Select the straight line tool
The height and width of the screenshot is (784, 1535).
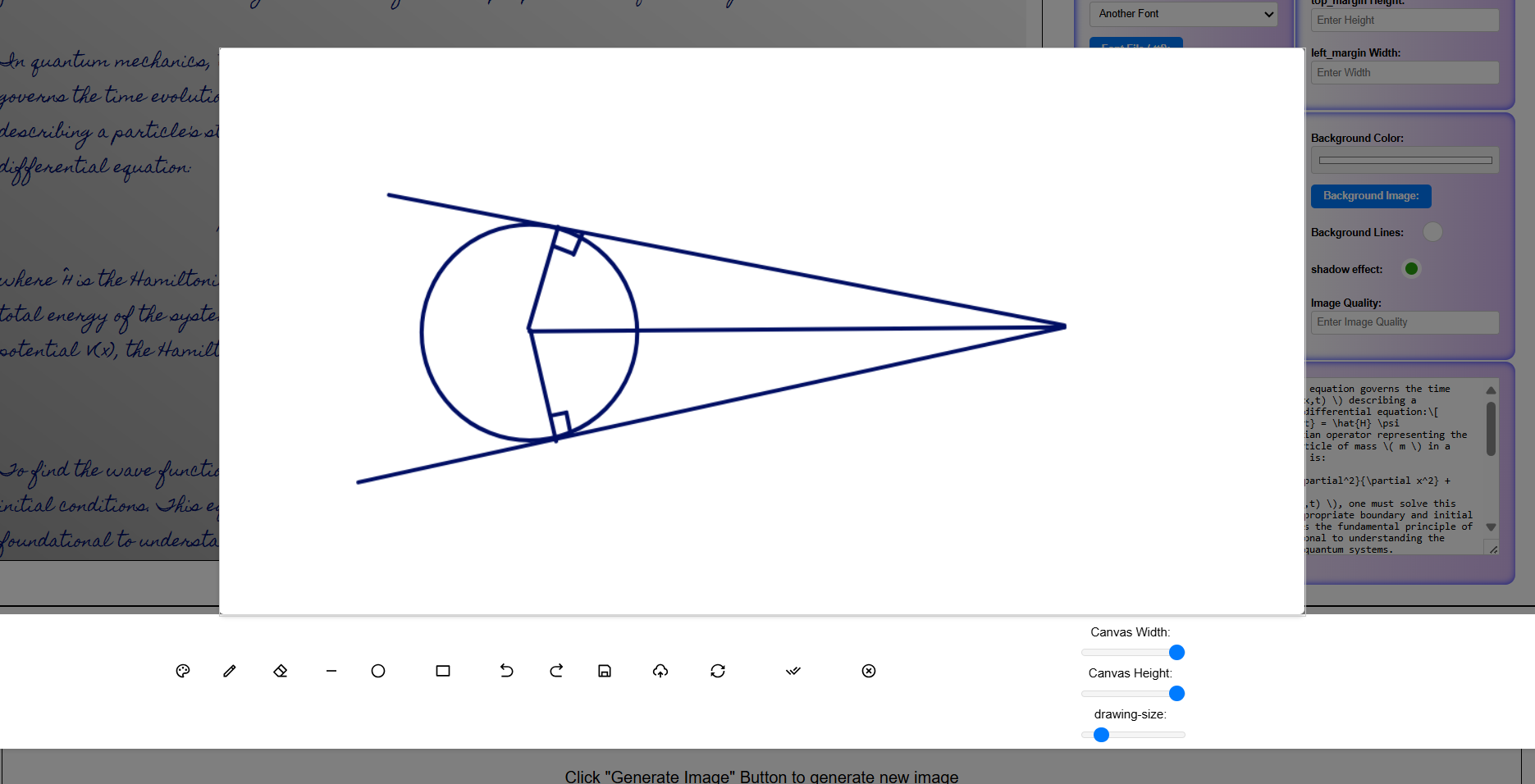coord(331,671)
